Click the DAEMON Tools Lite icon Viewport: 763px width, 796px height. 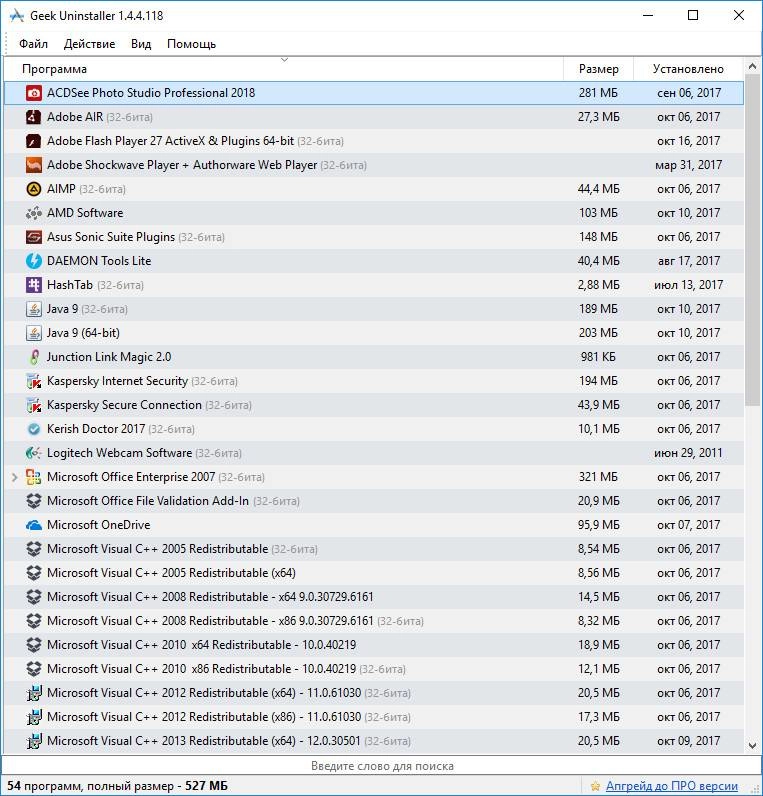(34, 261)
